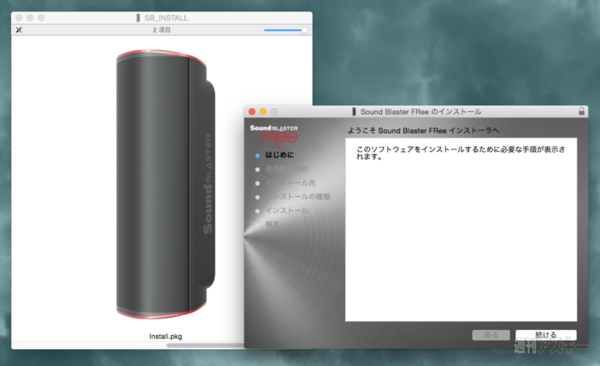Select the インストールの種類 step in sidebar
This screenshot has width=600, height=366.
coord(298,197)
